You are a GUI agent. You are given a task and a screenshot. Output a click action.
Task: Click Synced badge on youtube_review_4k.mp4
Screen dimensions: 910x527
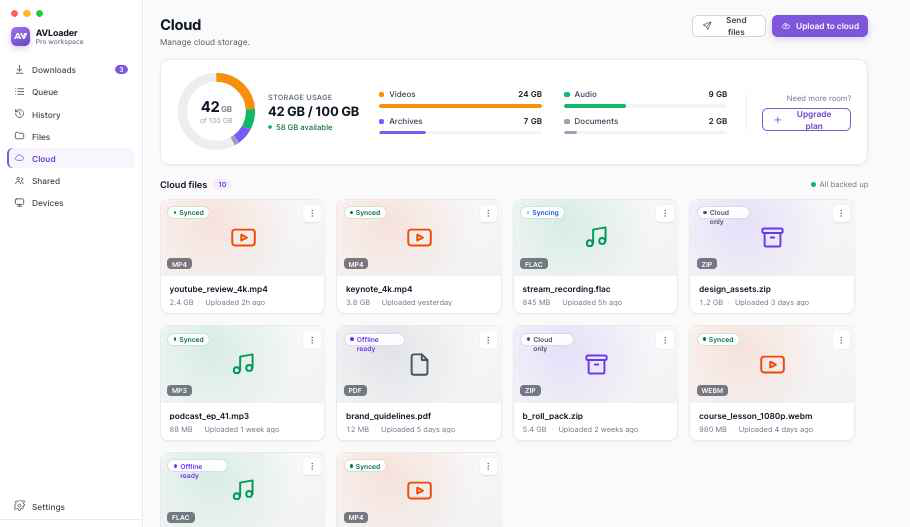(x=188, y=212)
